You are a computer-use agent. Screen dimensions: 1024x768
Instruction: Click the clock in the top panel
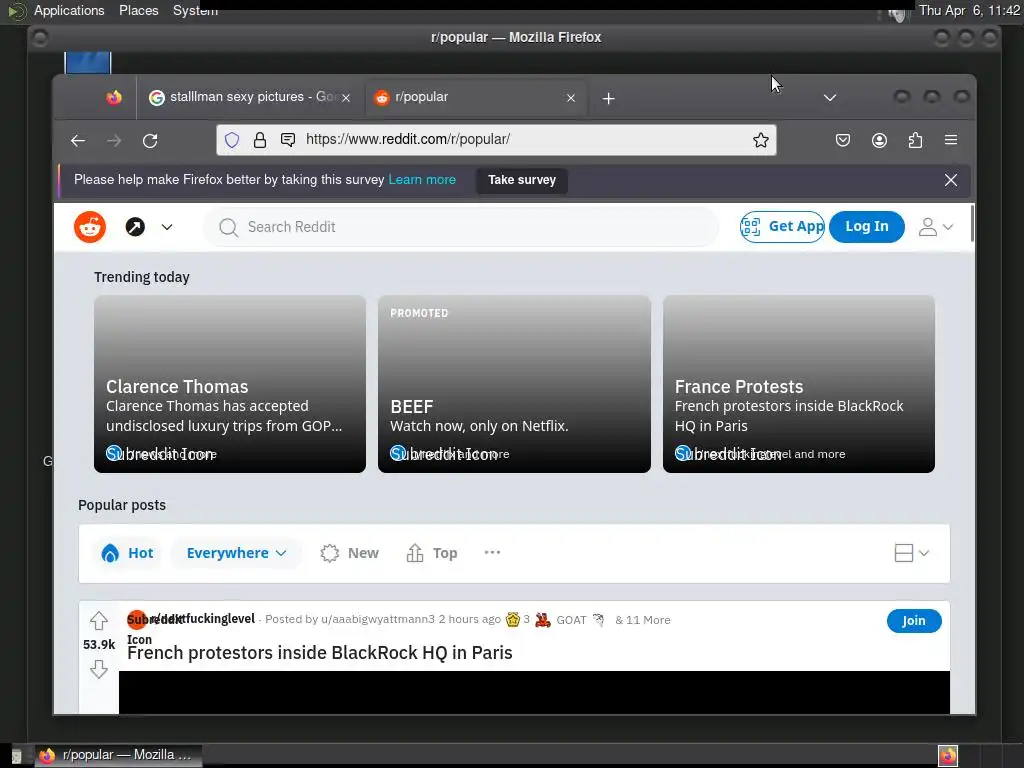click(969, 10)
